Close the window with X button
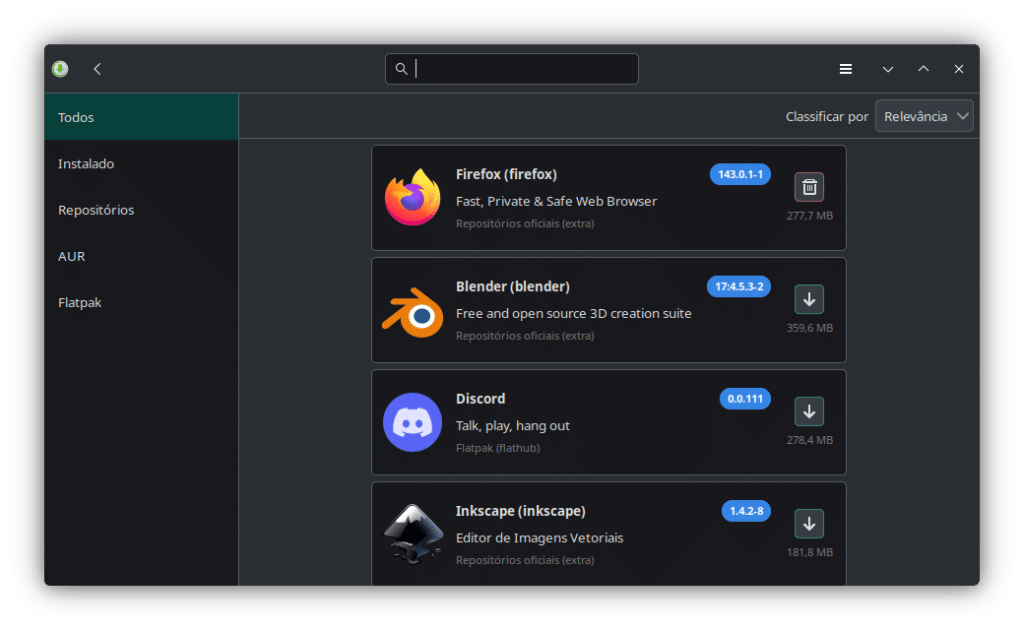 958,69
